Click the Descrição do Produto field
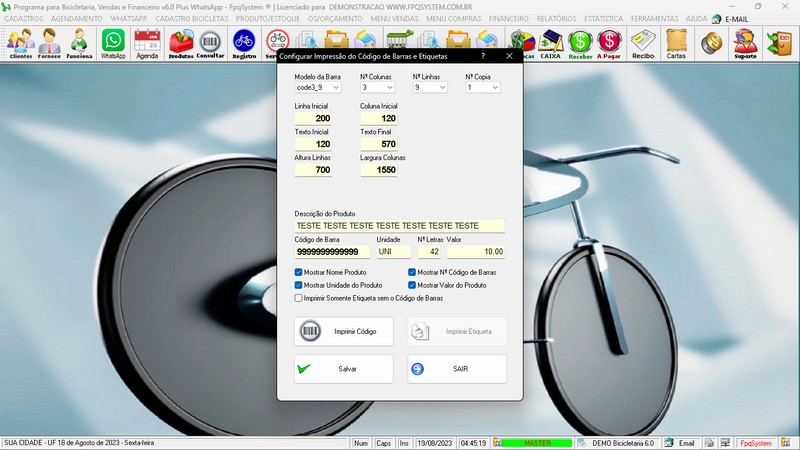Screen dimensions: 800x450 (x=400, y=226)
